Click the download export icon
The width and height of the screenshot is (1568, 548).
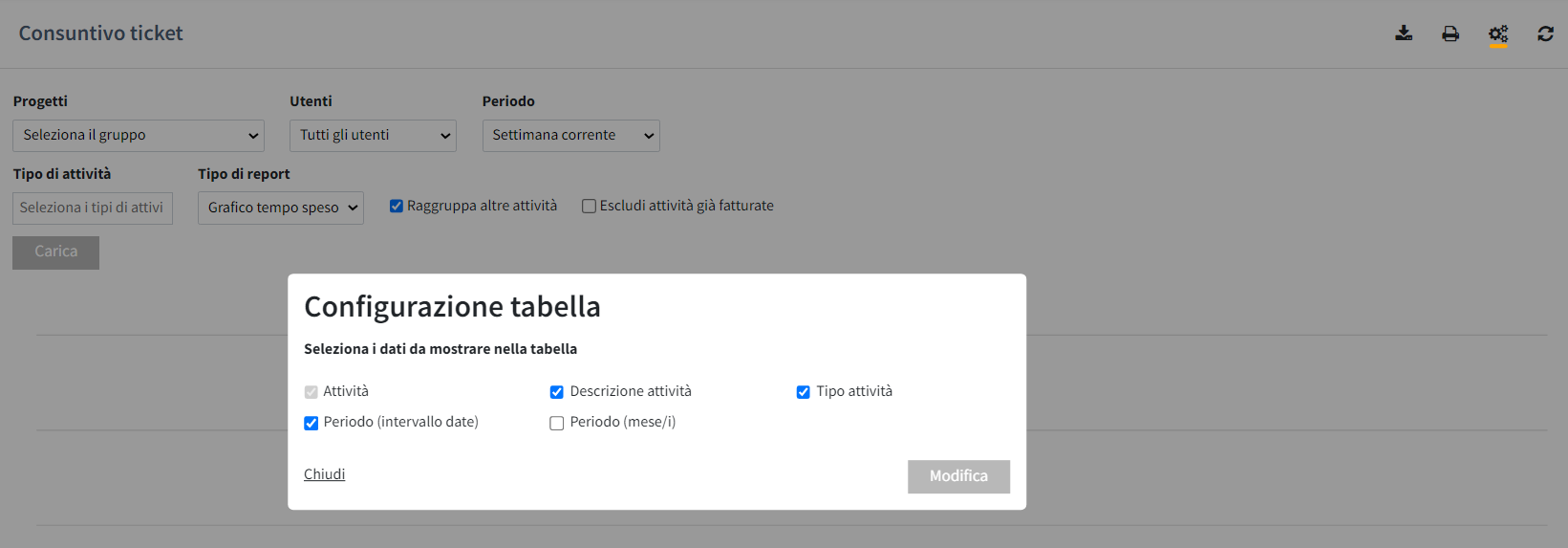[1404, 33]
